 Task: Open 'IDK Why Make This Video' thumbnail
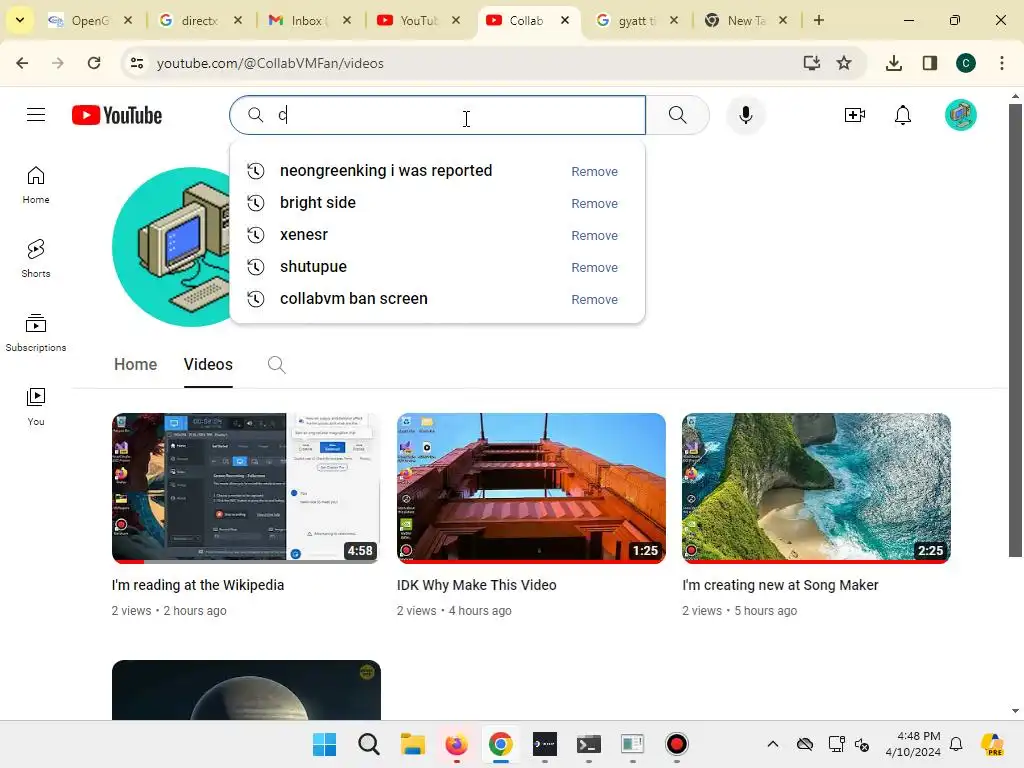pos(531,488)
